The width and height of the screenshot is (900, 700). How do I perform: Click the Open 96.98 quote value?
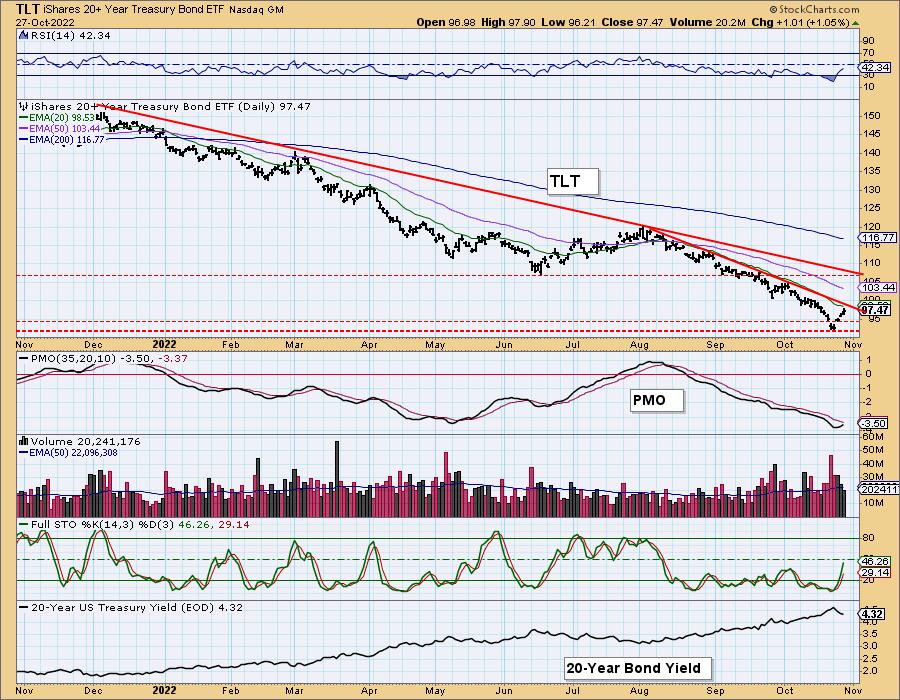[x=445, y=22]
